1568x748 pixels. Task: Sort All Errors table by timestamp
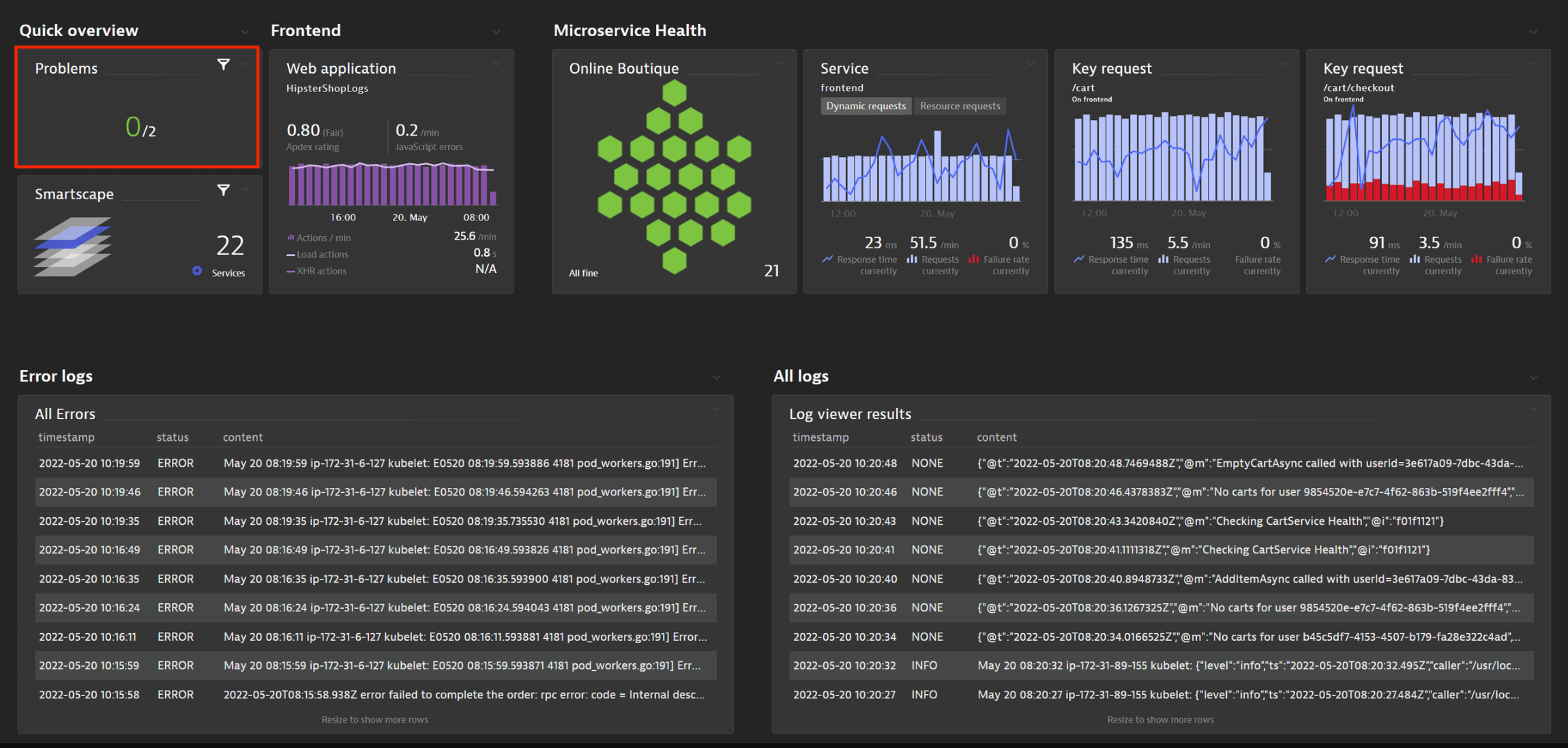[x=66, y=437]
